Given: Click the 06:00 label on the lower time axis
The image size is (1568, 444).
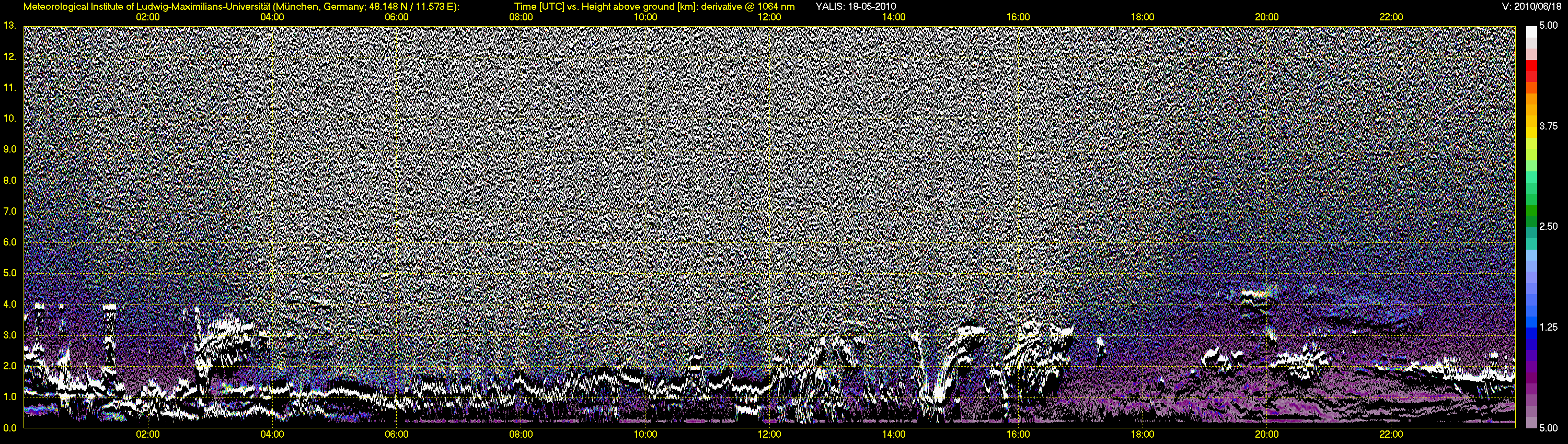Looking at the screenshot, I should pyautogui.click(x=396, y=434).
